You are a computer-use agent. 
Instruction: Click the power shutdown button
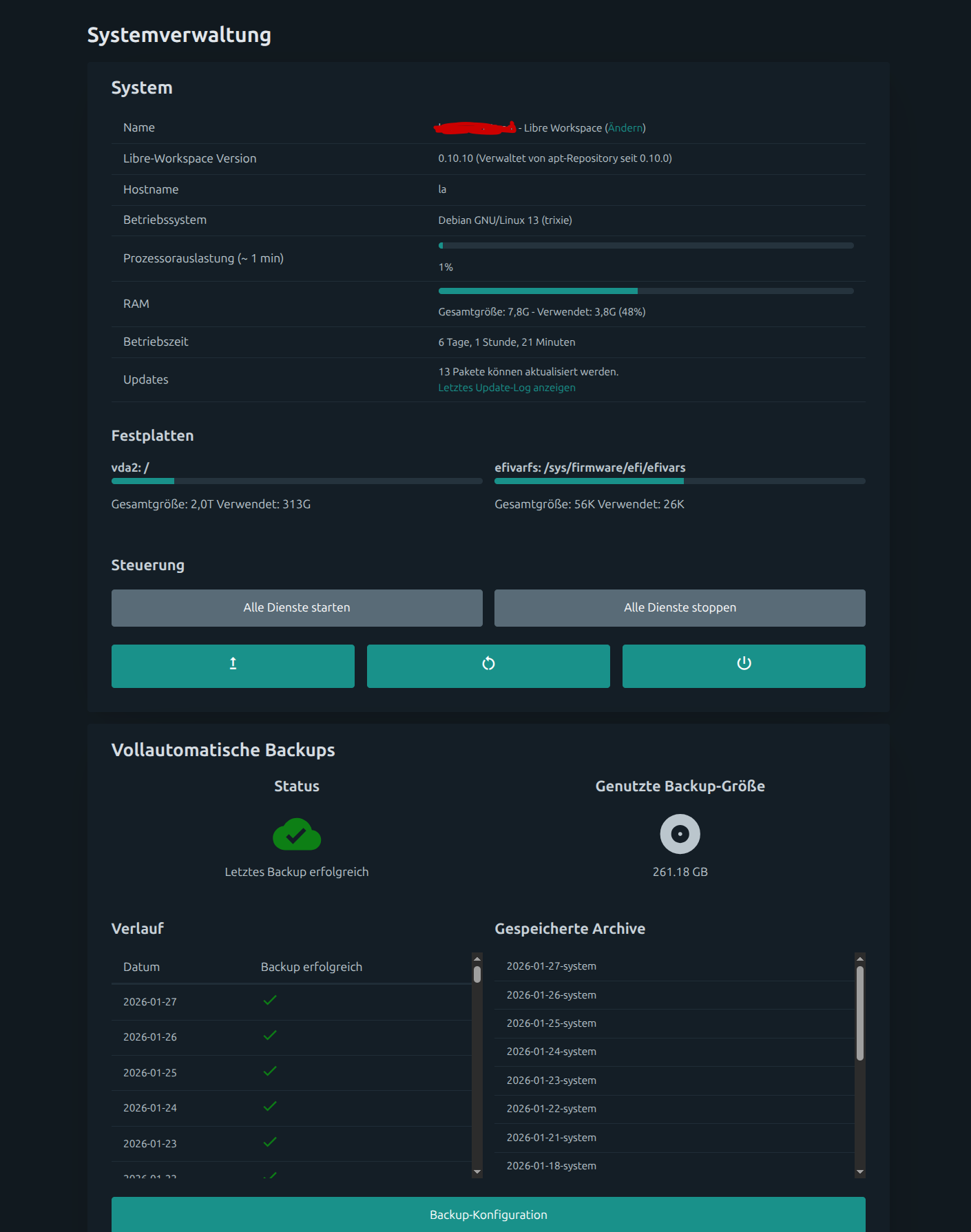click(x=744, y=666)
